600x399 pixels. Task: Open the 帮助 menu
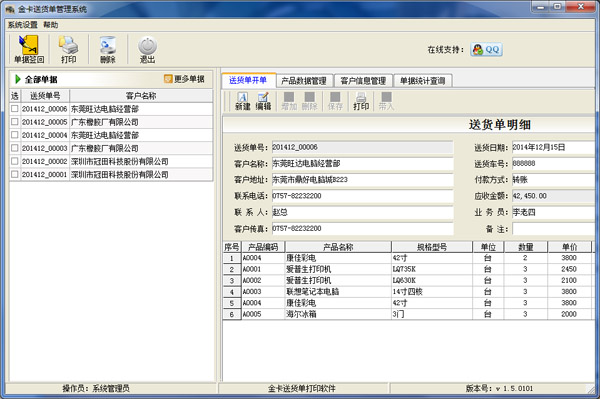tap(51, 25)
